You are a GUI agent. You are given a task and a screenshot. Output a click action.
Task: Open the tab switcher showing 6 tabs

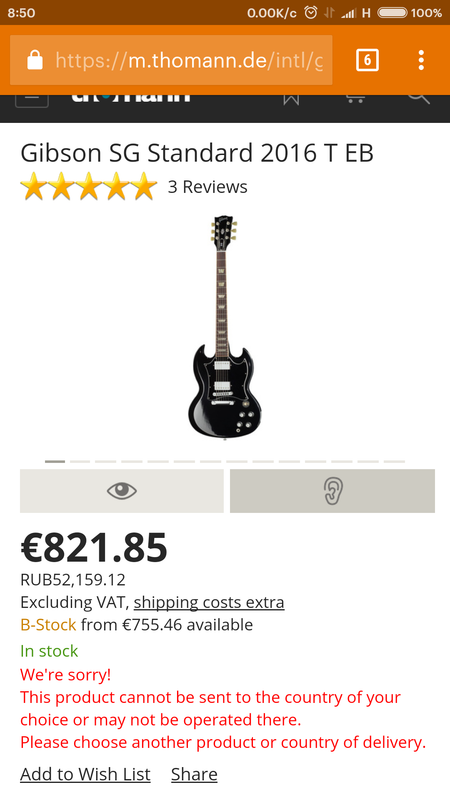[367, 60]
